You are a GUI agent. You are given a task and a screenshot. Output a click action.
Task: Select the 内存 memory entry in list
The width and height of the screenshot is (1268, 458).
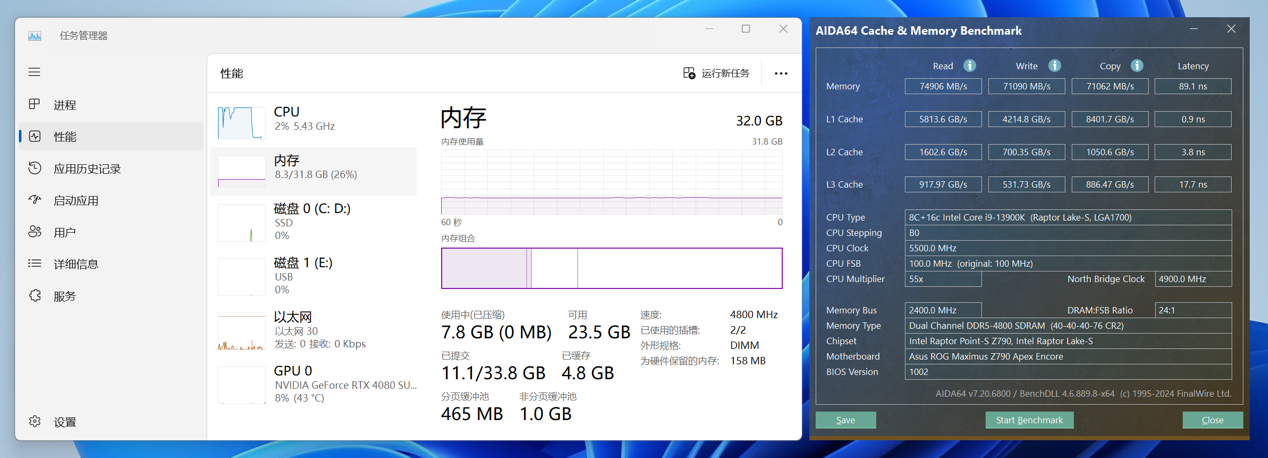coord(314,170)
